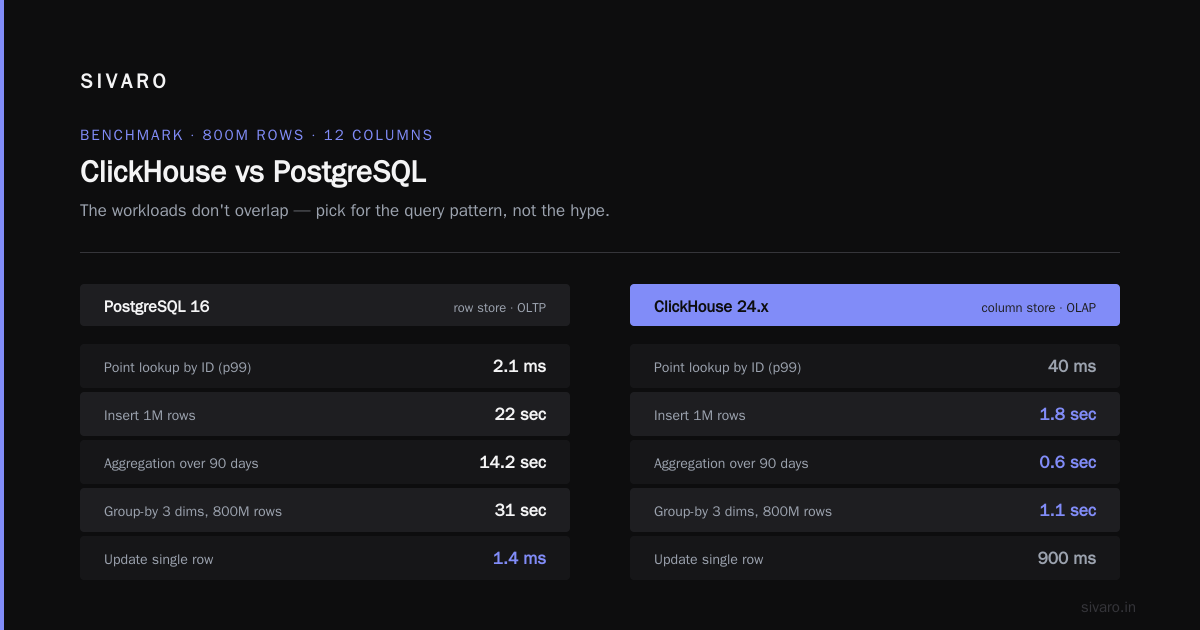This screenshot has width=1200, height=630.
Task: Select the 'PostgreSQL 16' card header
Action: [325, 305]
